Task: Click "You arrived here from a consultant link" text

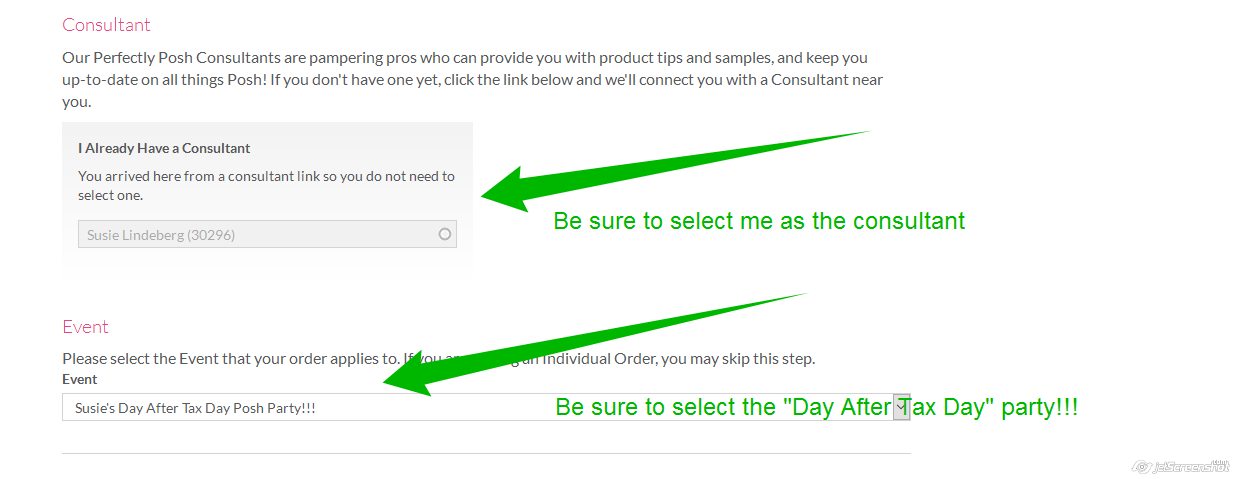Action: (266, 176)
